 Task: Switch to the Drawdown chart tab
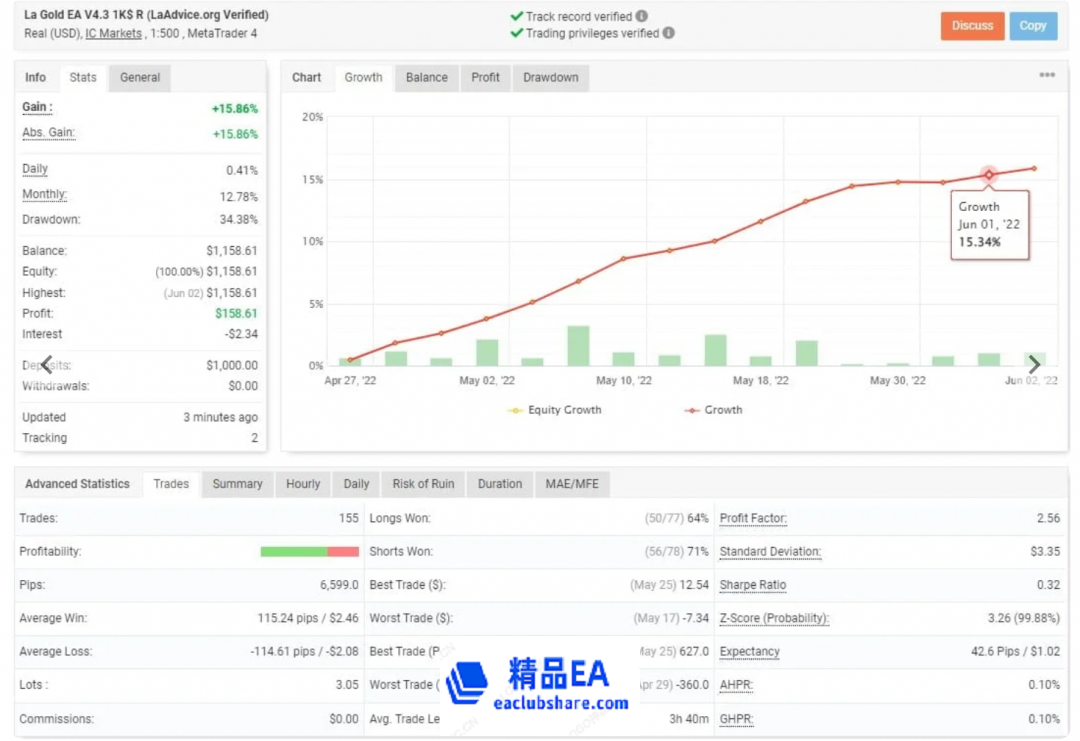point(550,78)
